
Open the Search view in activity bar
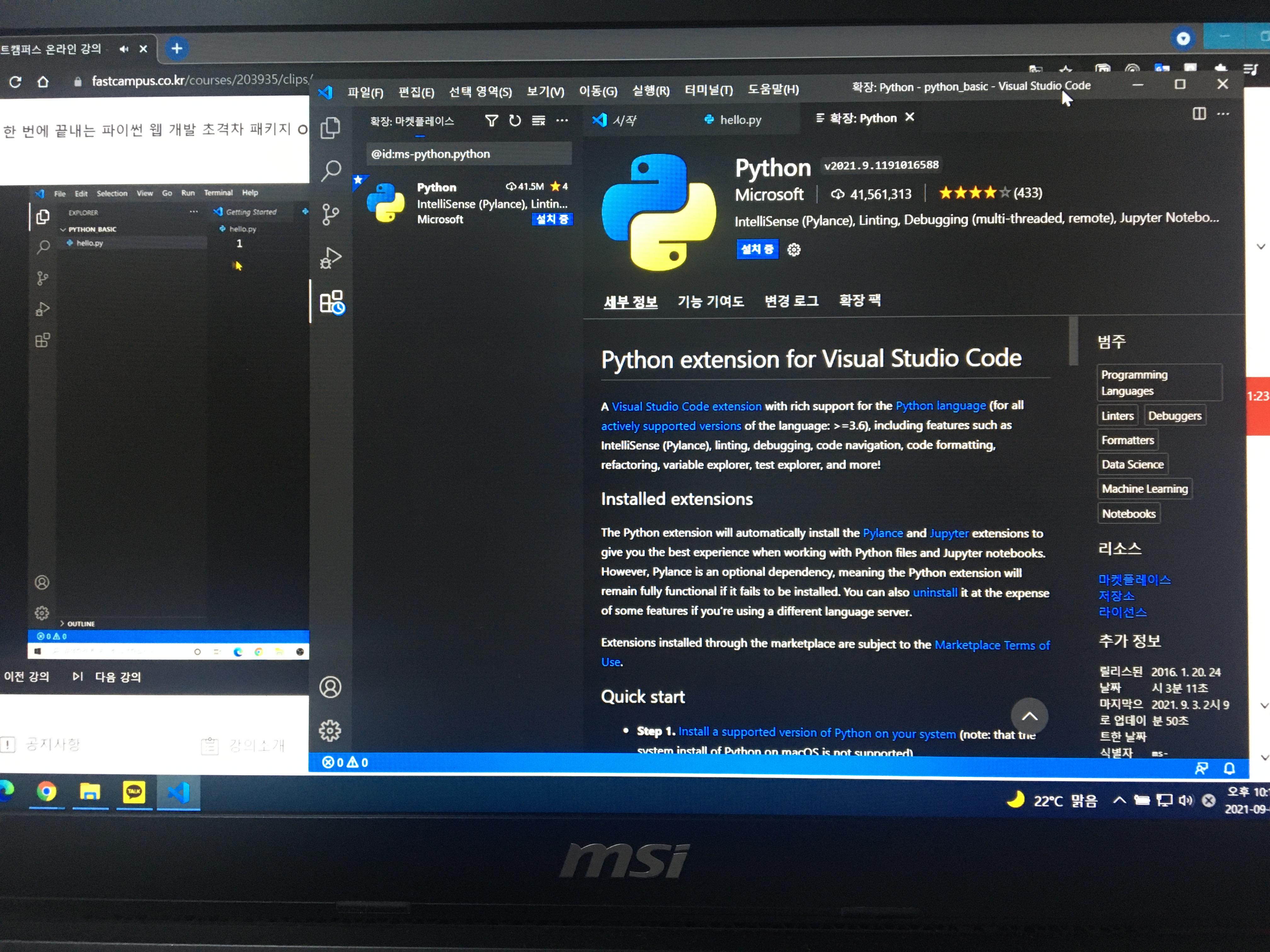[x=331, y=170]
